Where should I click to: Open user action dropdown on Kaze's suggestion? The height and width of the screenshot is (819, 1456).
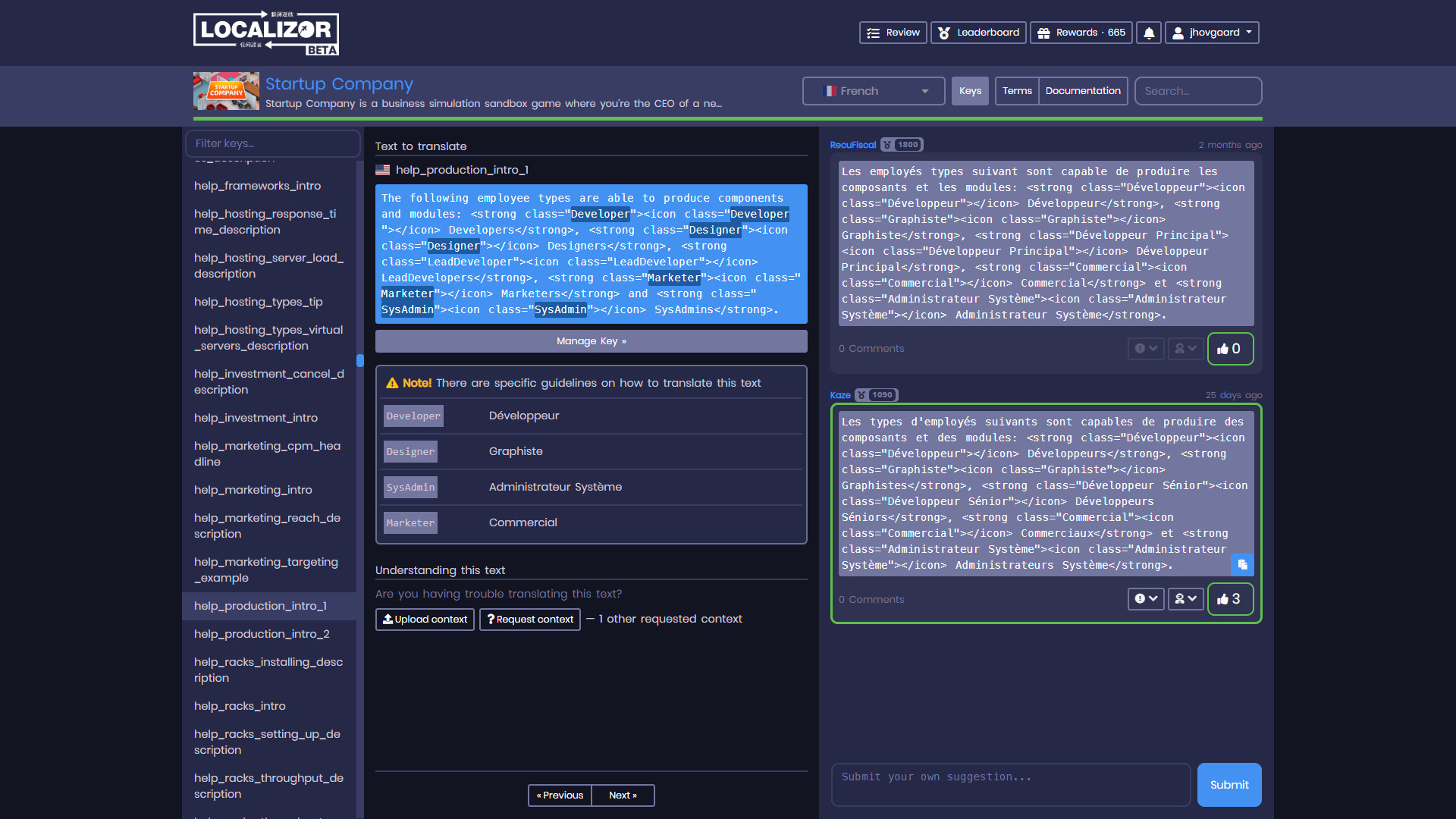[1185, 599]
